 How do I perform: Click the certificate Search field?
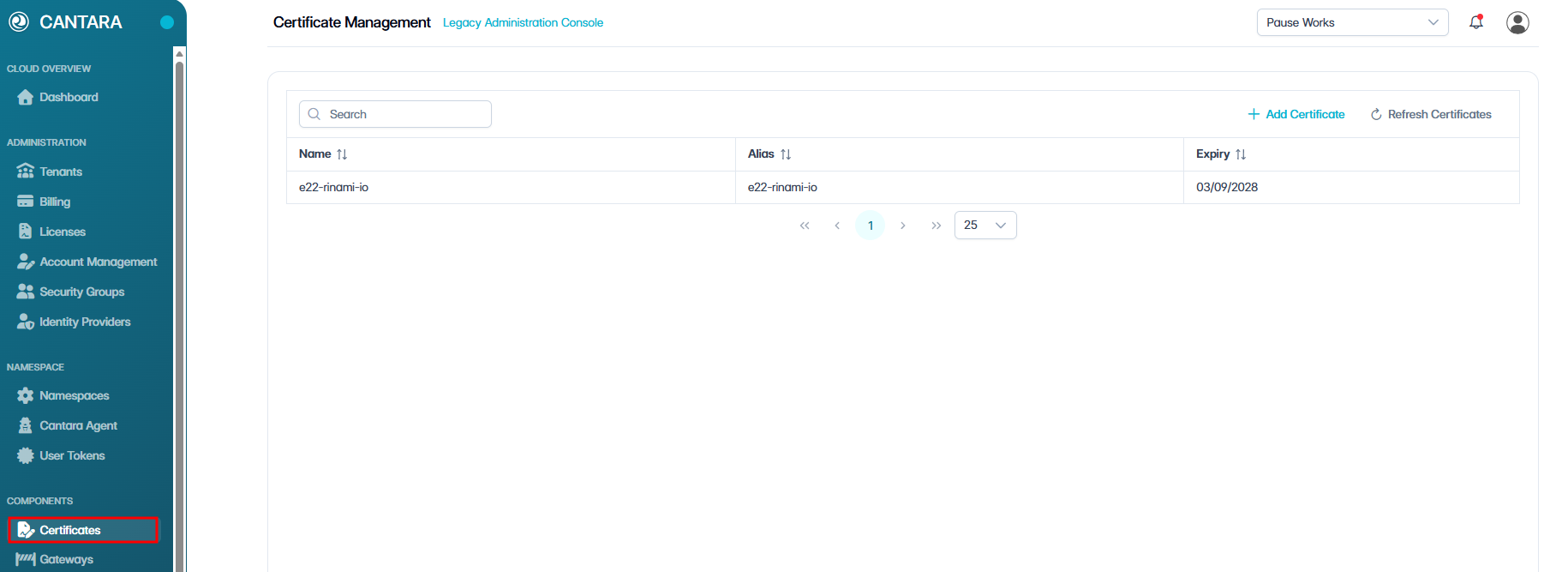[x=395, y=114]
